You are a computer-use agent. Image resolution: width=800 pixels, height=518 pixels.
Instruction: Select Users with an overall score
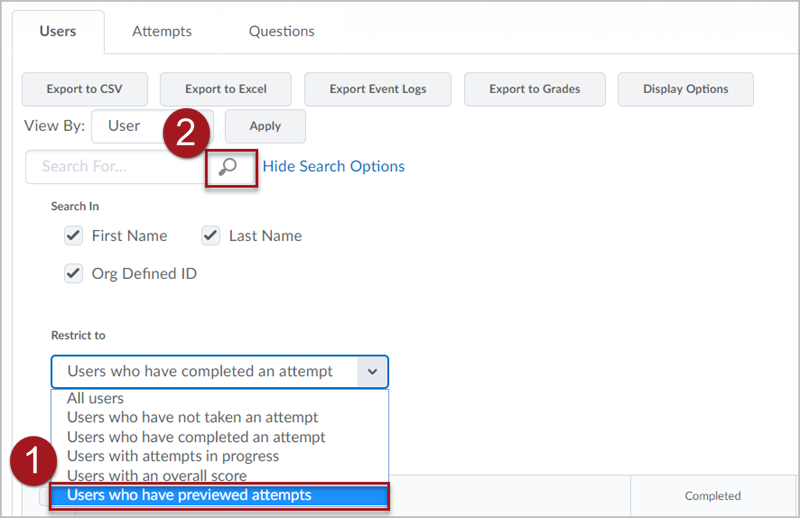219,476
